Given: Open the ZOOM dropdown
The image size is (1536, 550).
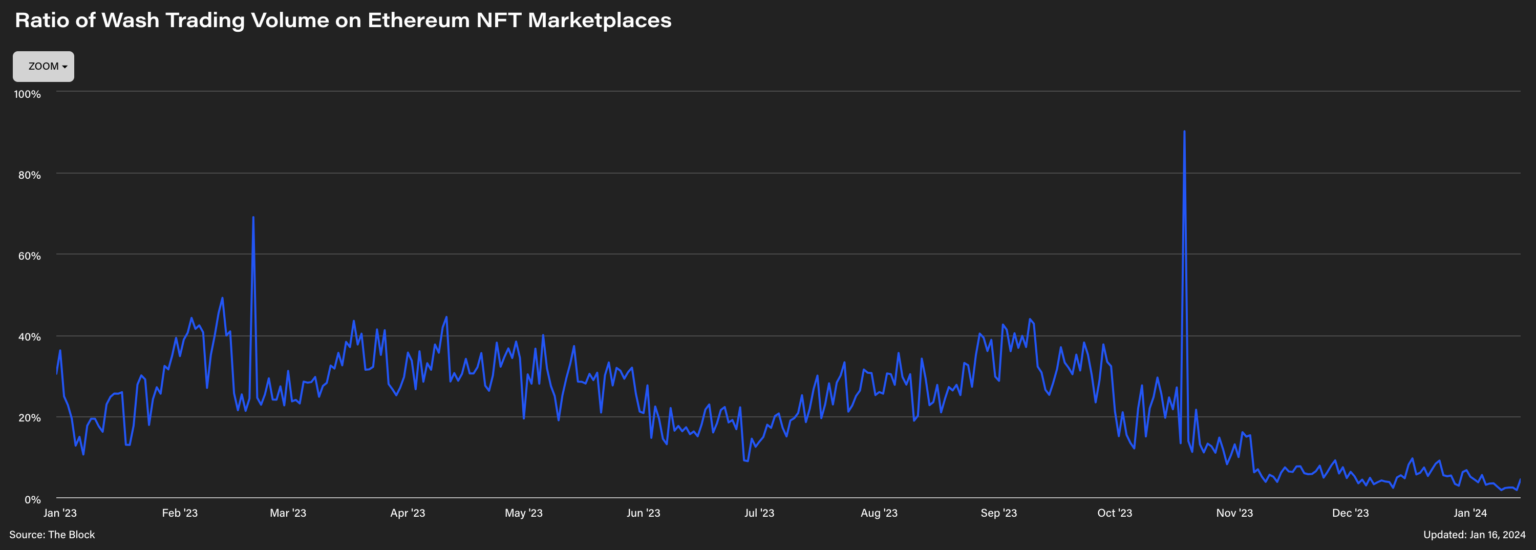Looking at the screenshot, I should [x=43, y=66].
